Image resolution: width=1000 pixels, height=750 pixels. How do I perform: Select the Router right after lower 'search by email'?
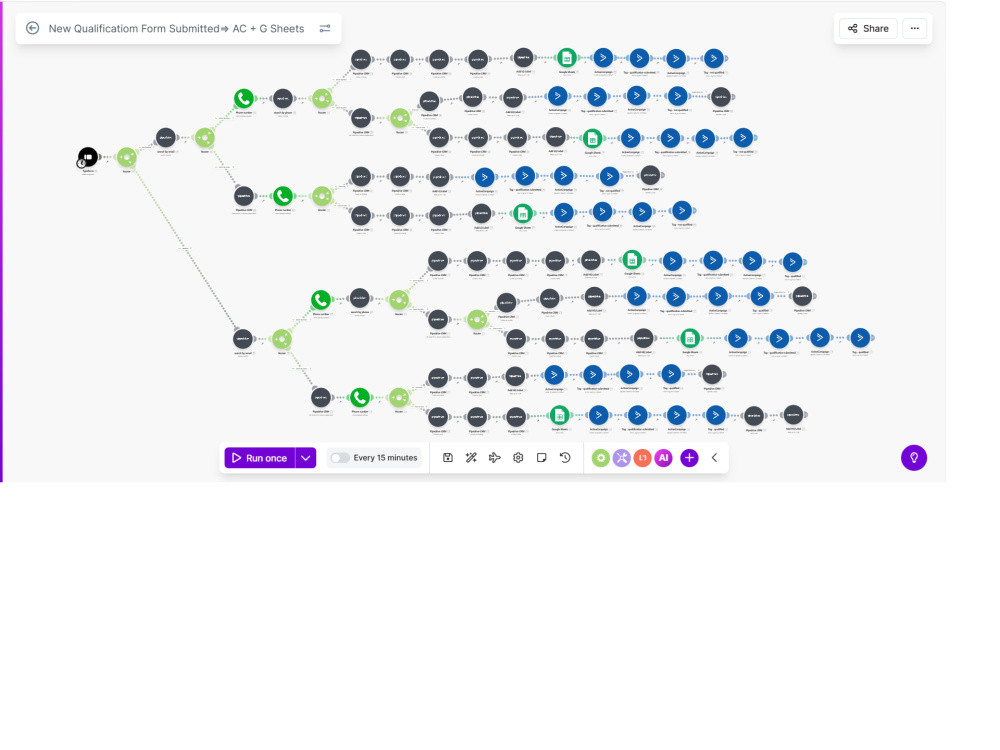[x=282, y=339]
